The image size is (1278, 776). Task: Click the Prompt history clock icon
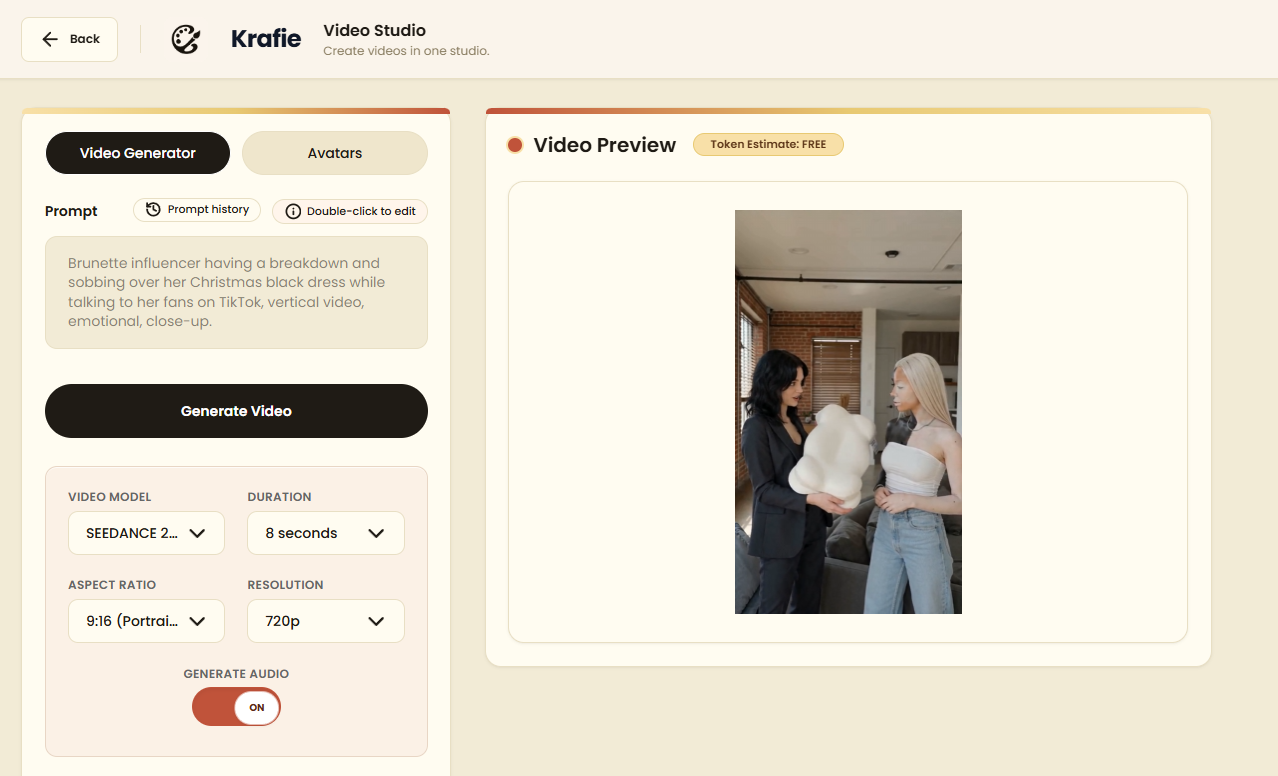point(153,209)
